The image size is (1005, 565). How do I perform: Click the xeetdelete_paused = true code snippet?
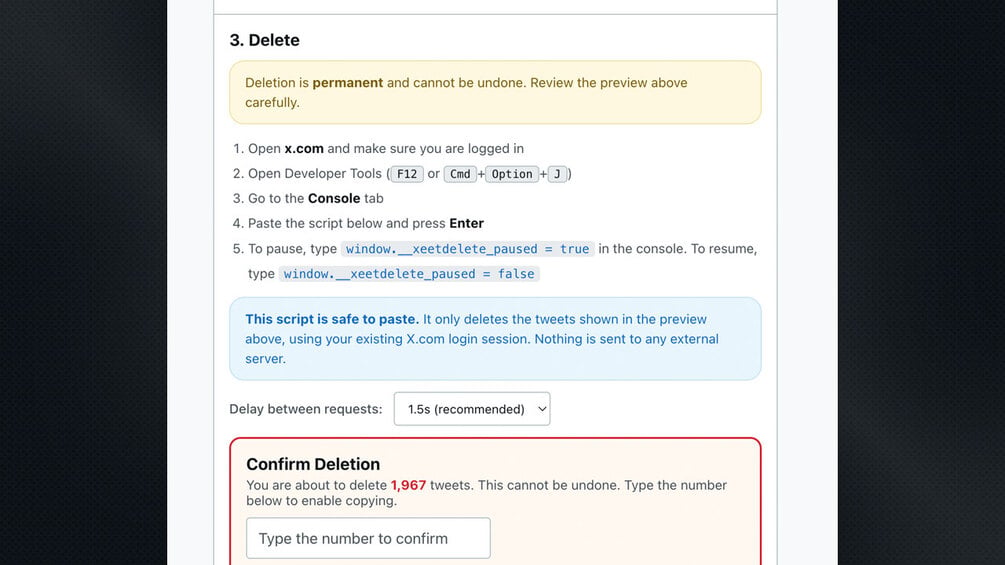[x=467, y=249]
